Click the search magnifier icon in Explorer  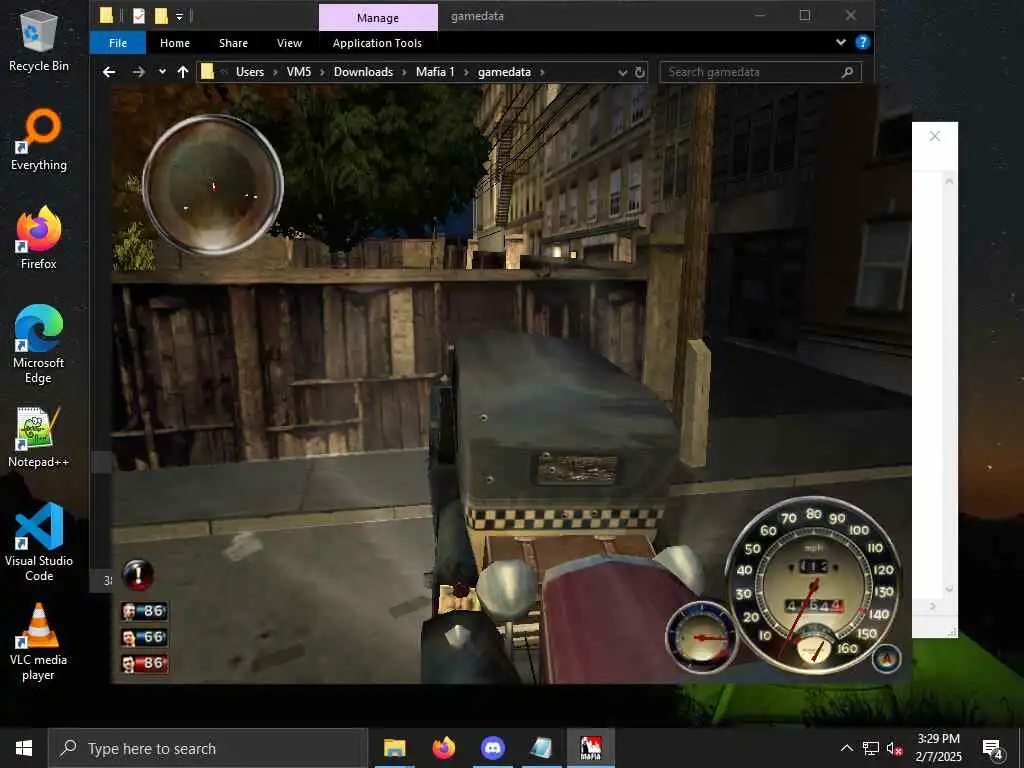[x=848, y=72]
